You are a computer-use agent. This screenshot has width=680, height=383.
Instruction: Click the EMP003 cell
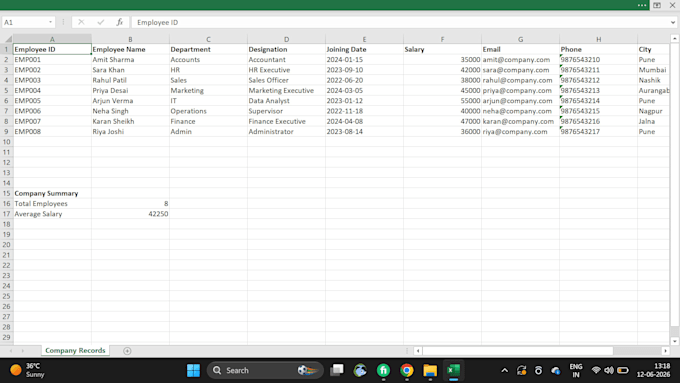(x=52, y=80)
